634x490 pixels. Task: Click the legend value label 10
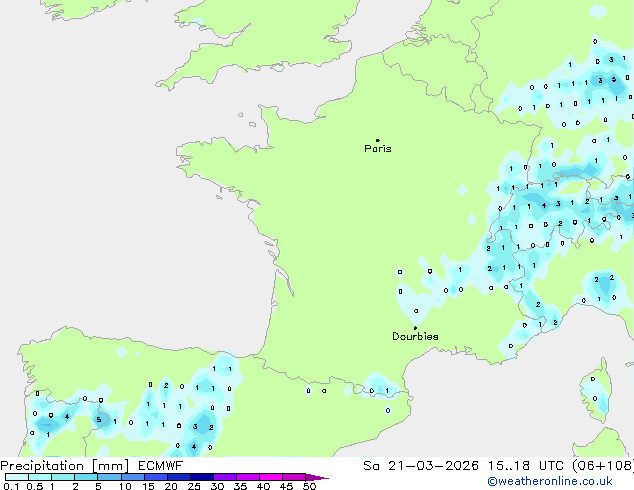(x=123, y=486)
